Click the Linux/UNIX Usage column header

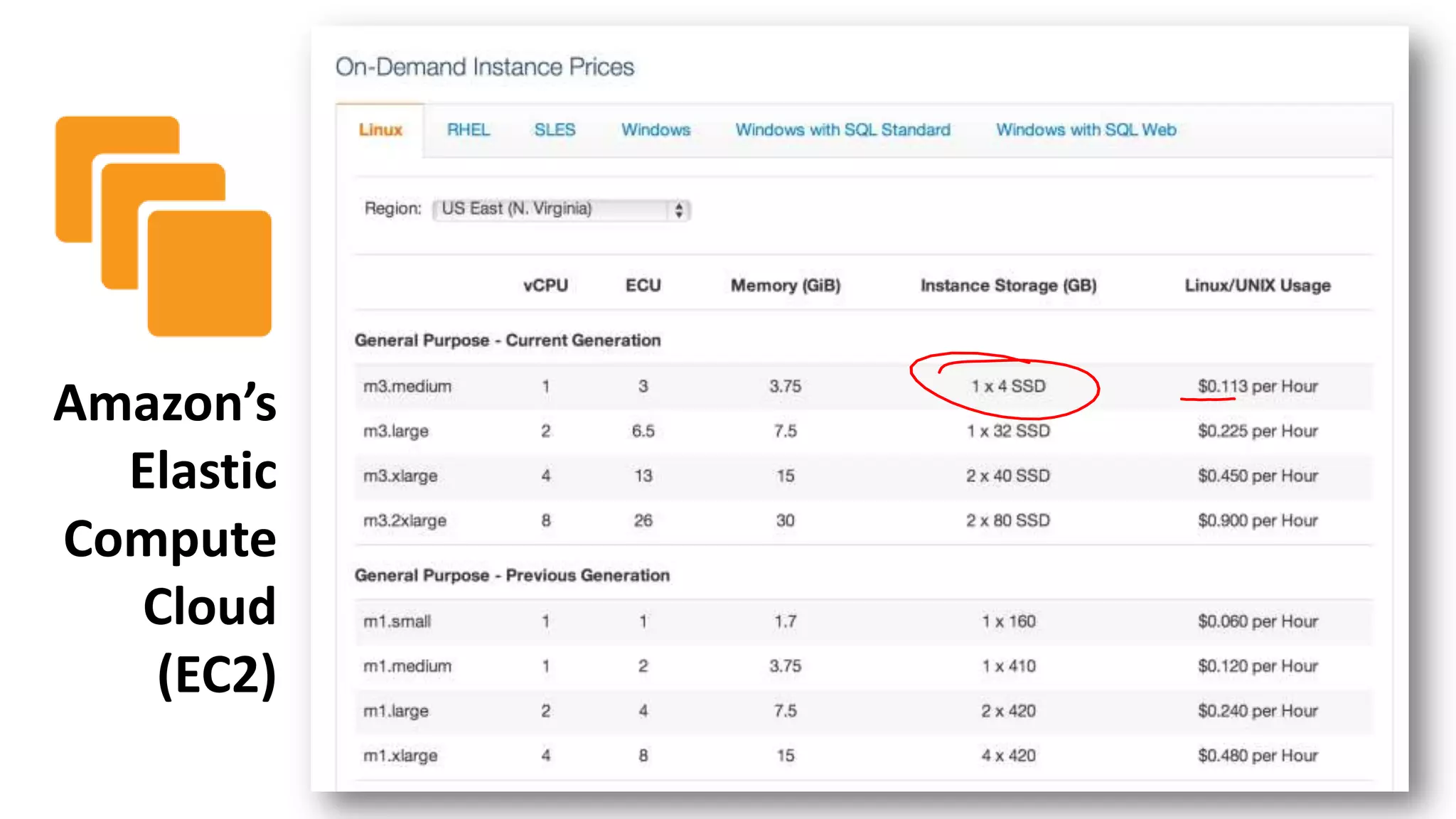point(1258,286)
